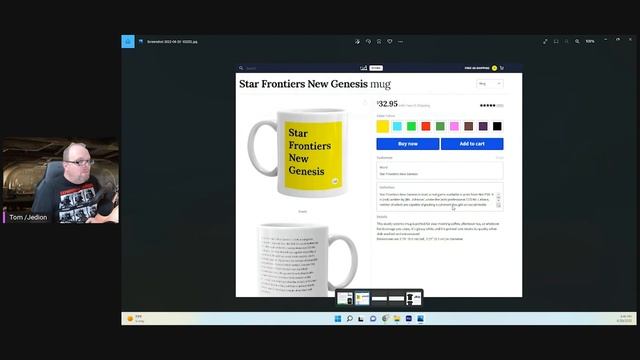Click the Edit image icon in Photos toolbar
Screen dimensions: 640x360
pyautogui.click(x=357, y=42)
